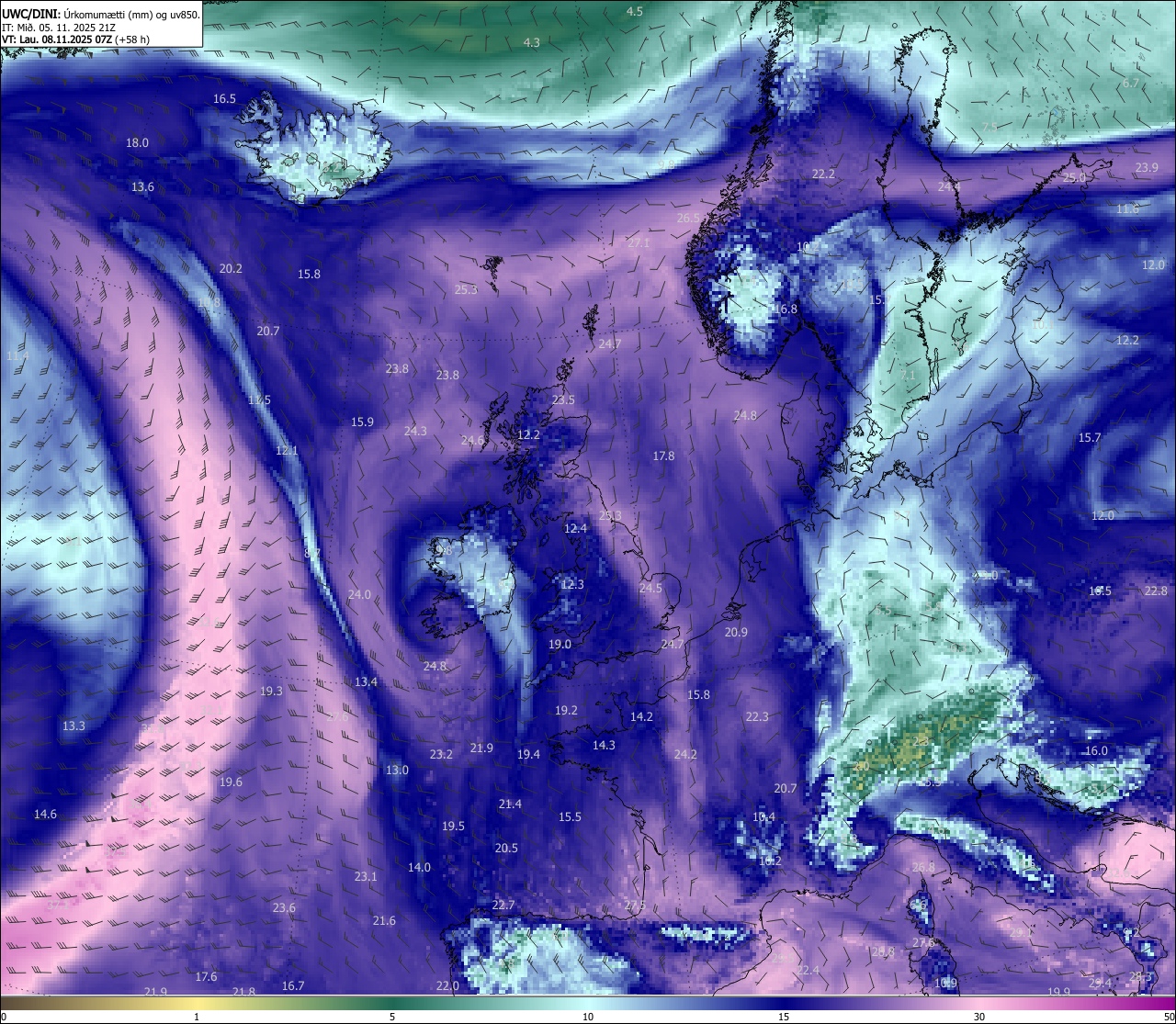Click the 17.8 value over the North Sea
The image size is (1176, 1024).
coord(663,456)
